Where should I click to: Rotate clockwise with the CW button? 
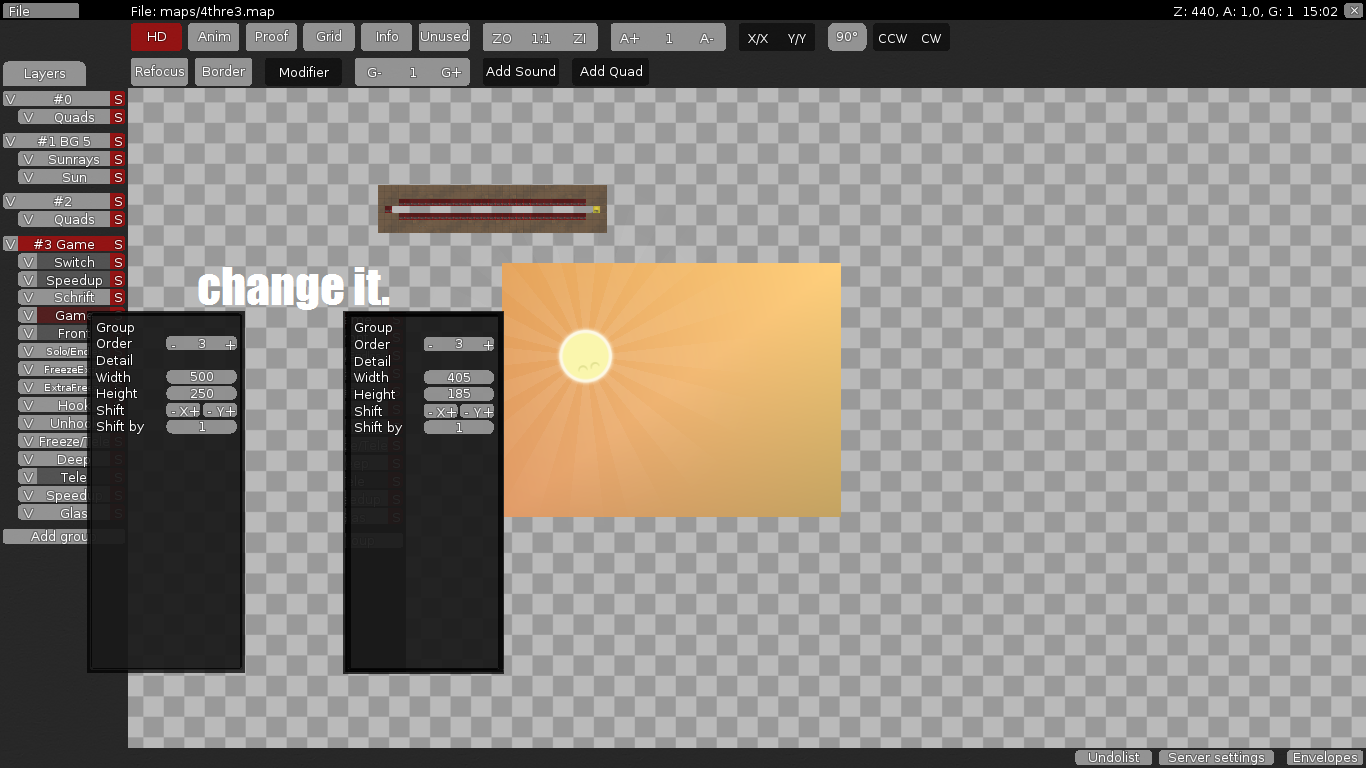point(931,38)
